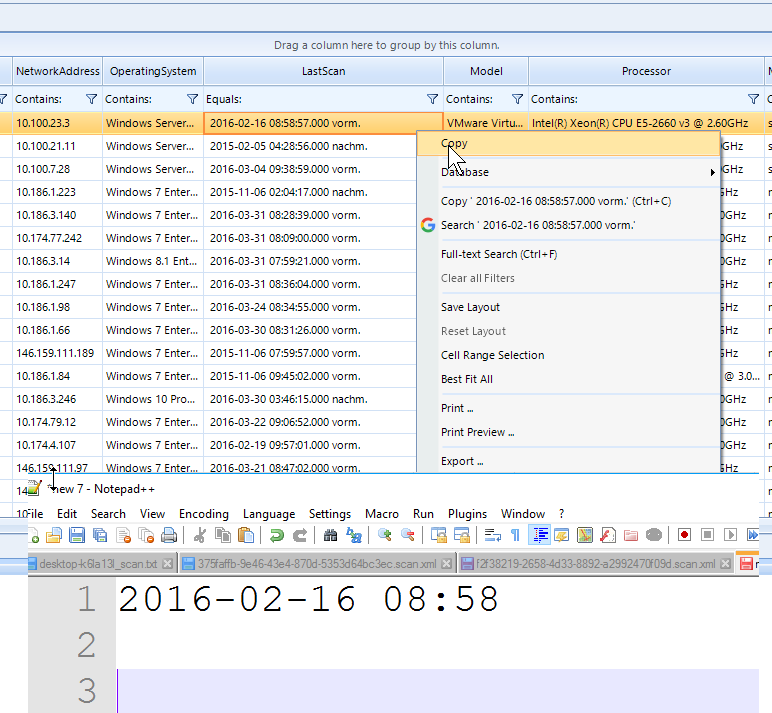The image size is (772, 713).
Task: Click the Print icon in Notepad++ toolbar
Action: tap(169, 535)
